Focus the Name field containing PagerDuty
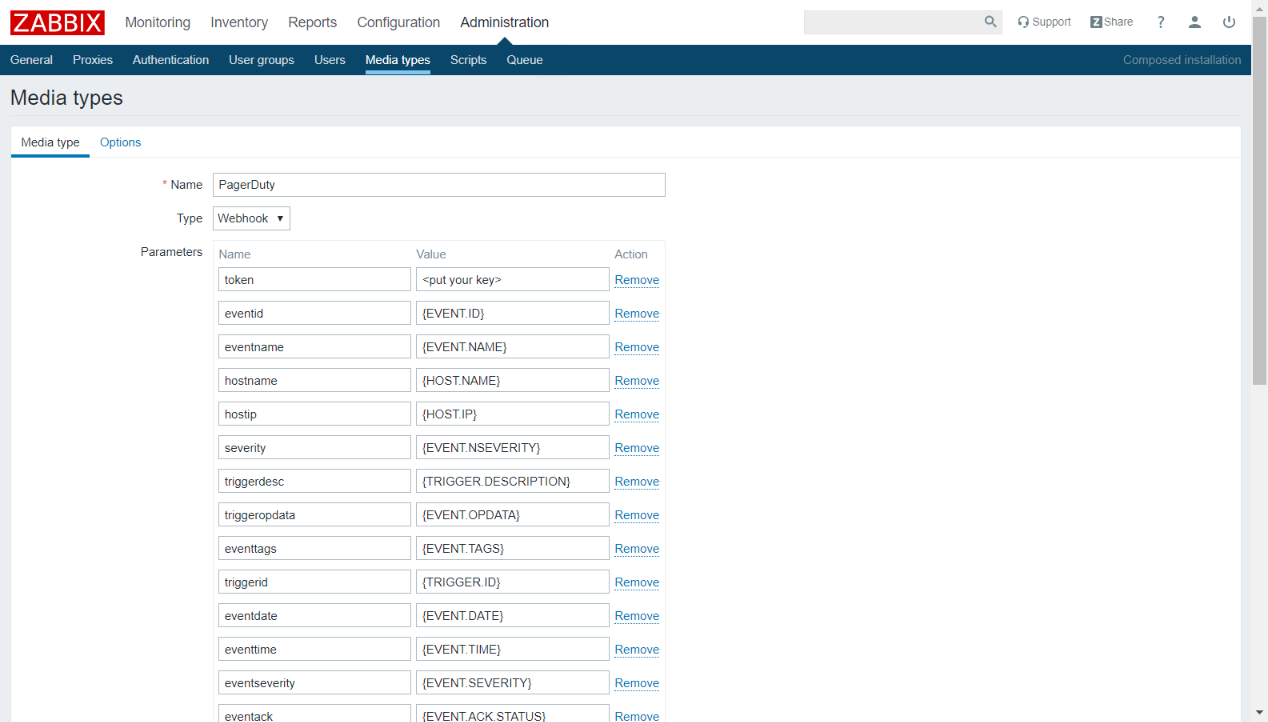 tap(438, 185)
